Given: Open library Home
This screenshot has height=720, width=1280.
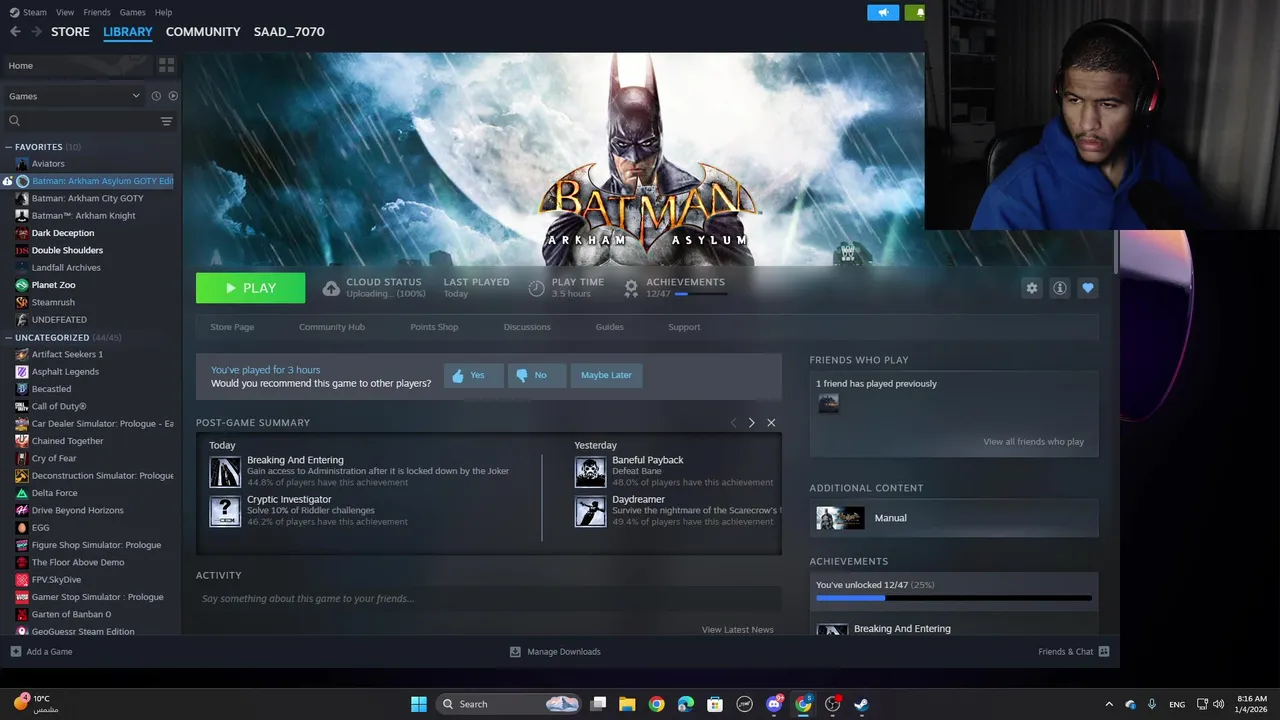Looking at the screenshot, I should (77, 65).
